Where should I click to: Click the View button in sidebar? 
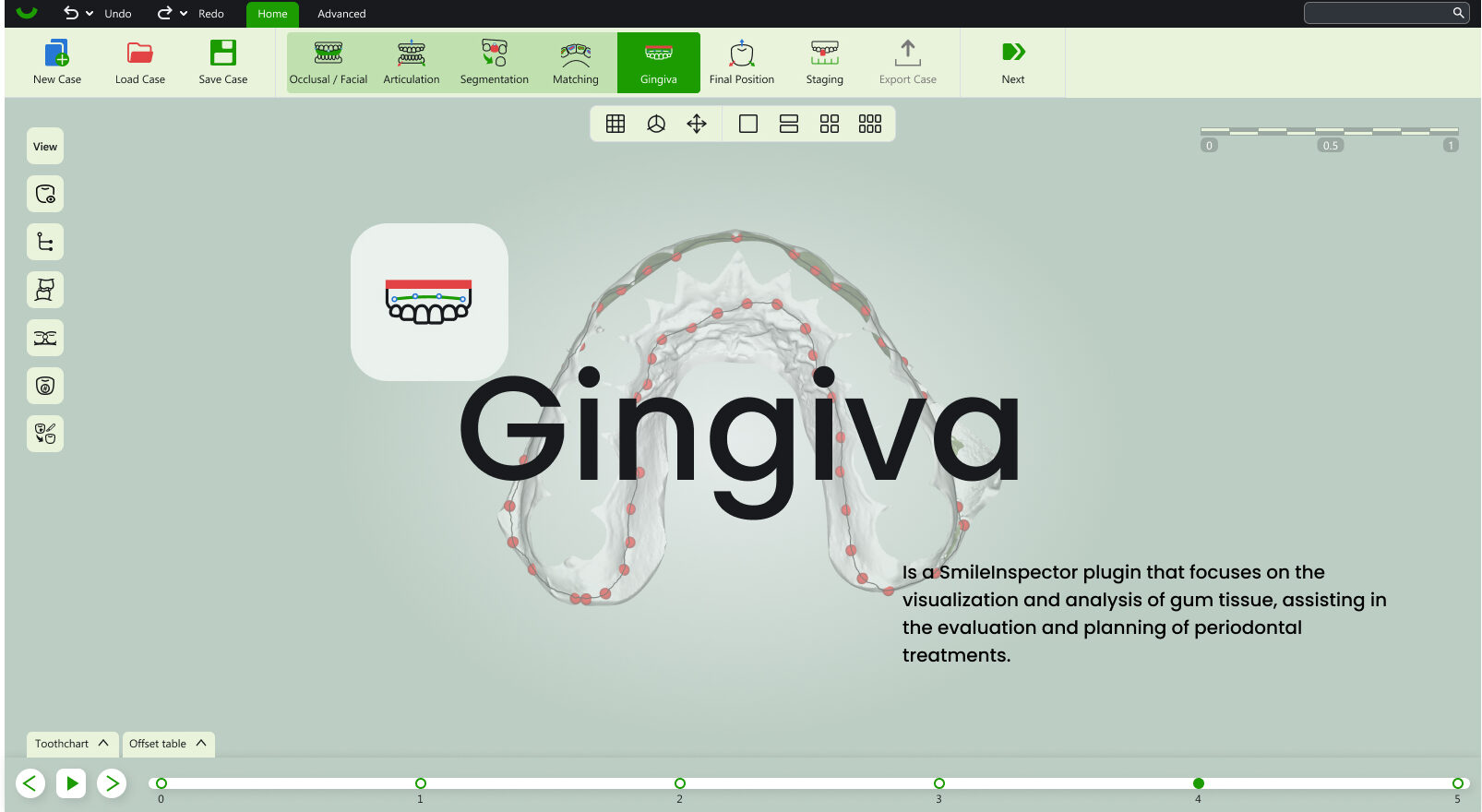pyautogui.click(x=45, y=146)
